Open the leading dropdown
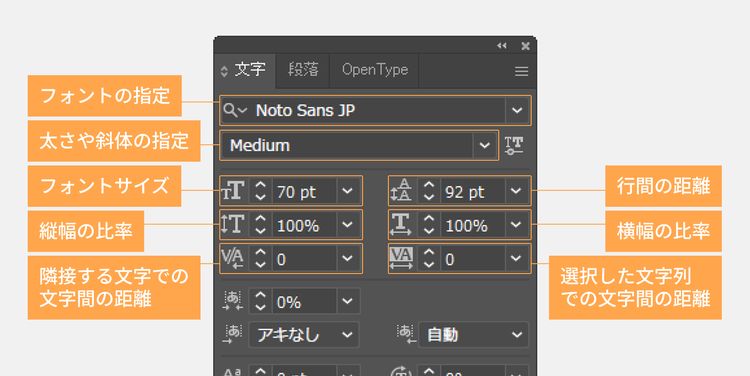The width and height of the screenshot is (750, 376). 516,191
